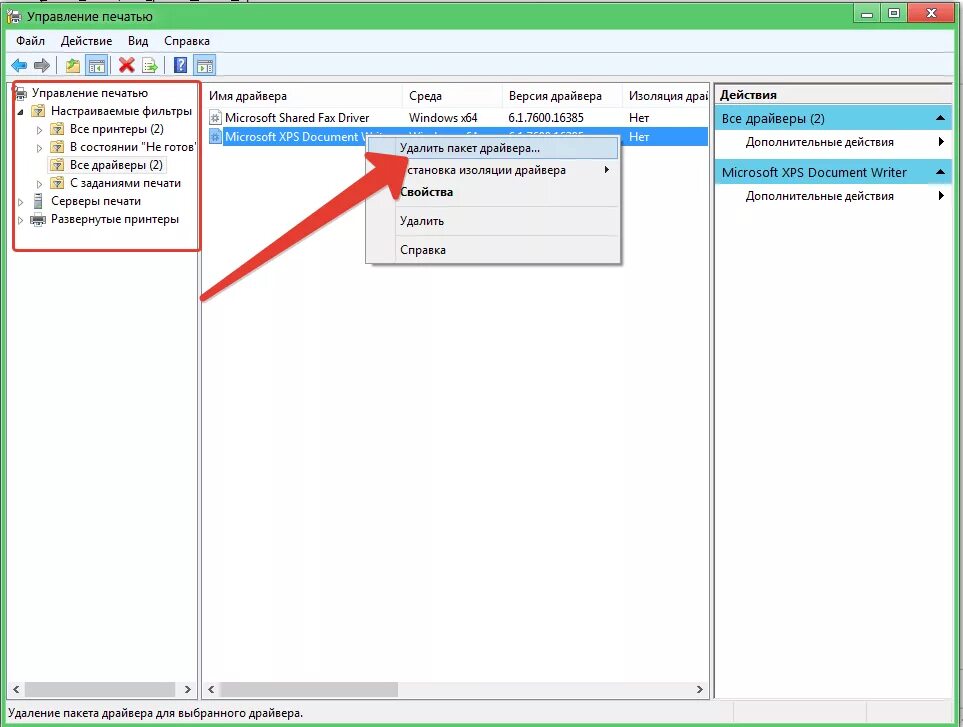Image resolution: width=963 pixels, height=727 pixels.
Task: Sort by the Версия драйвера column header
Action: (561, 96)
